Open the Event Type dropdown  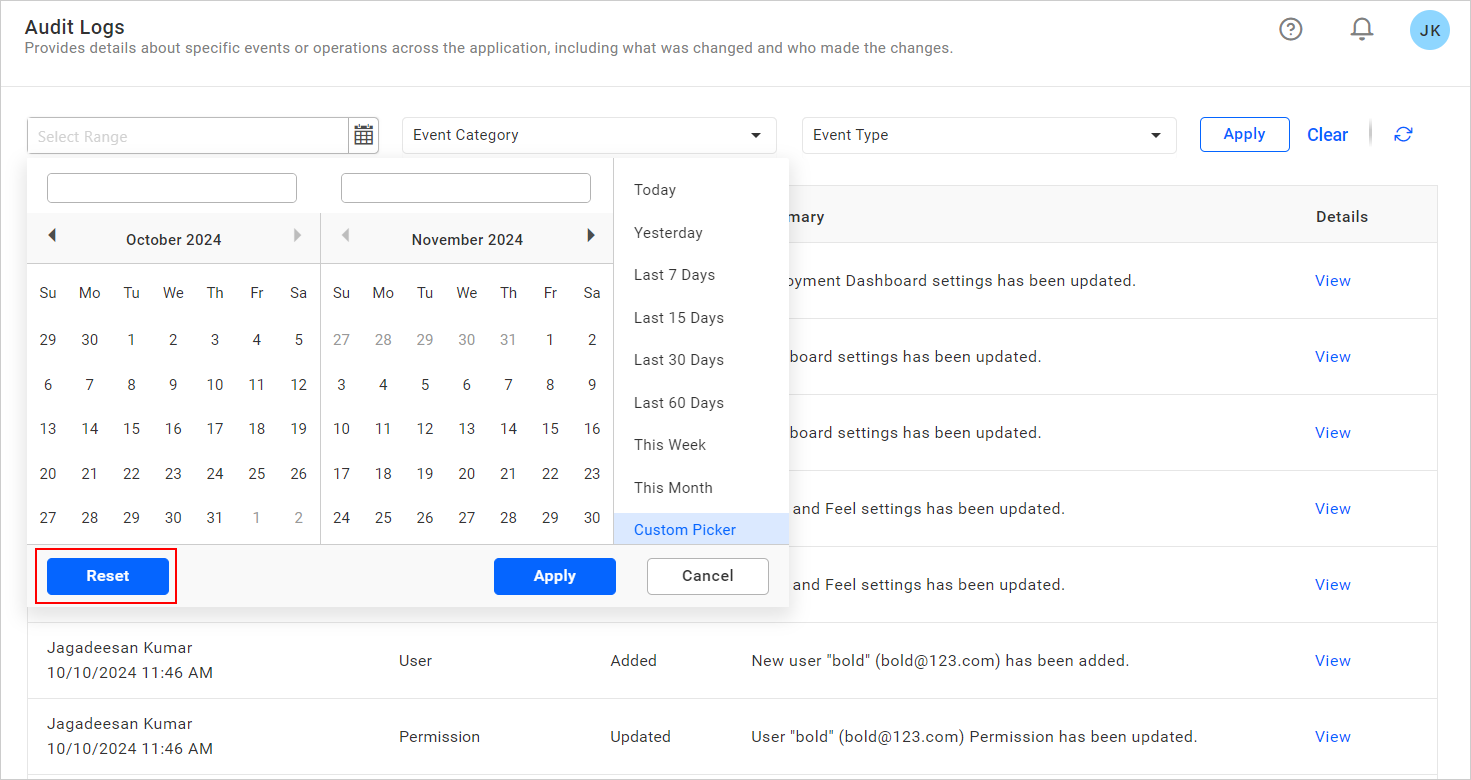point(988,134)
